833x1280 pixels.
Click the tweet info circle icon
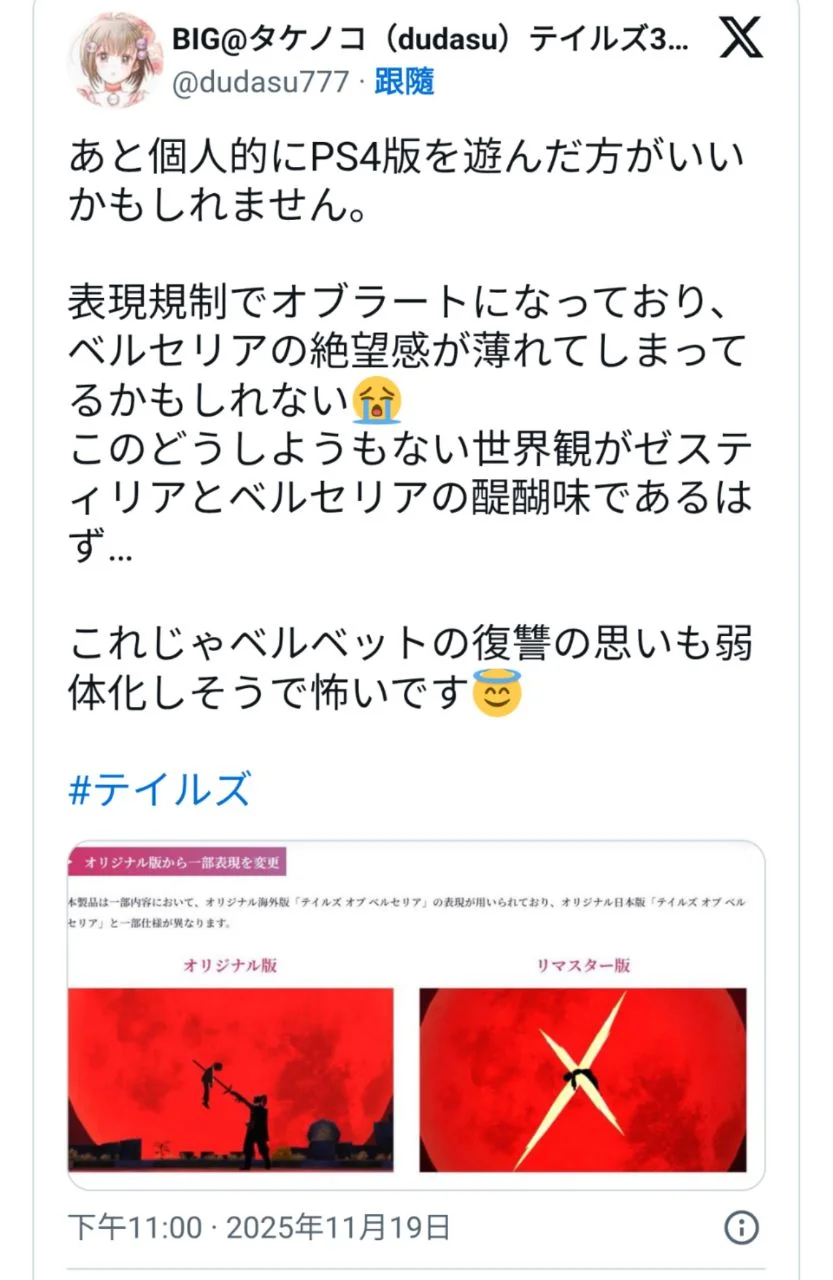coord(741,1227)
